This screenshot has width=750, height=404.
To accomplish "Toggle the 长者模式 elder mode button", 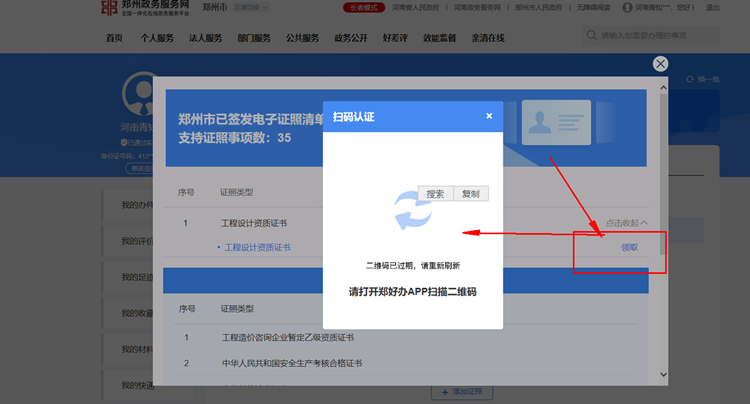I will (366, 7).
